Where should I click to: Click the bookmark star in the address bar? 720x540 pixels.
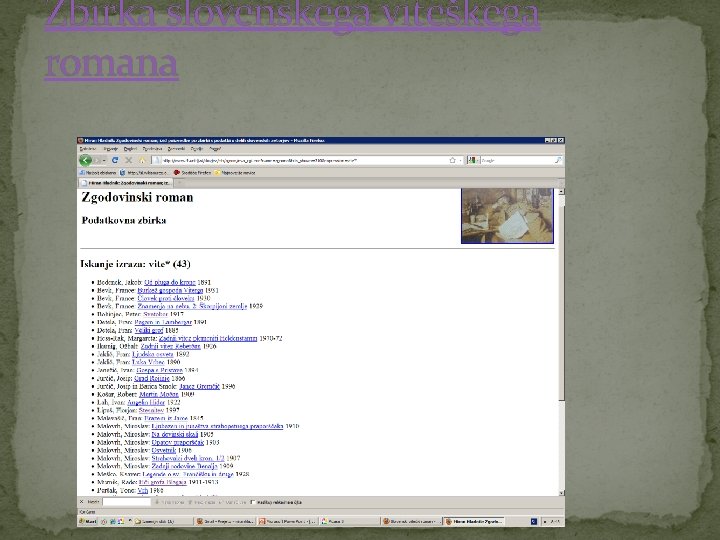point(452,160)
